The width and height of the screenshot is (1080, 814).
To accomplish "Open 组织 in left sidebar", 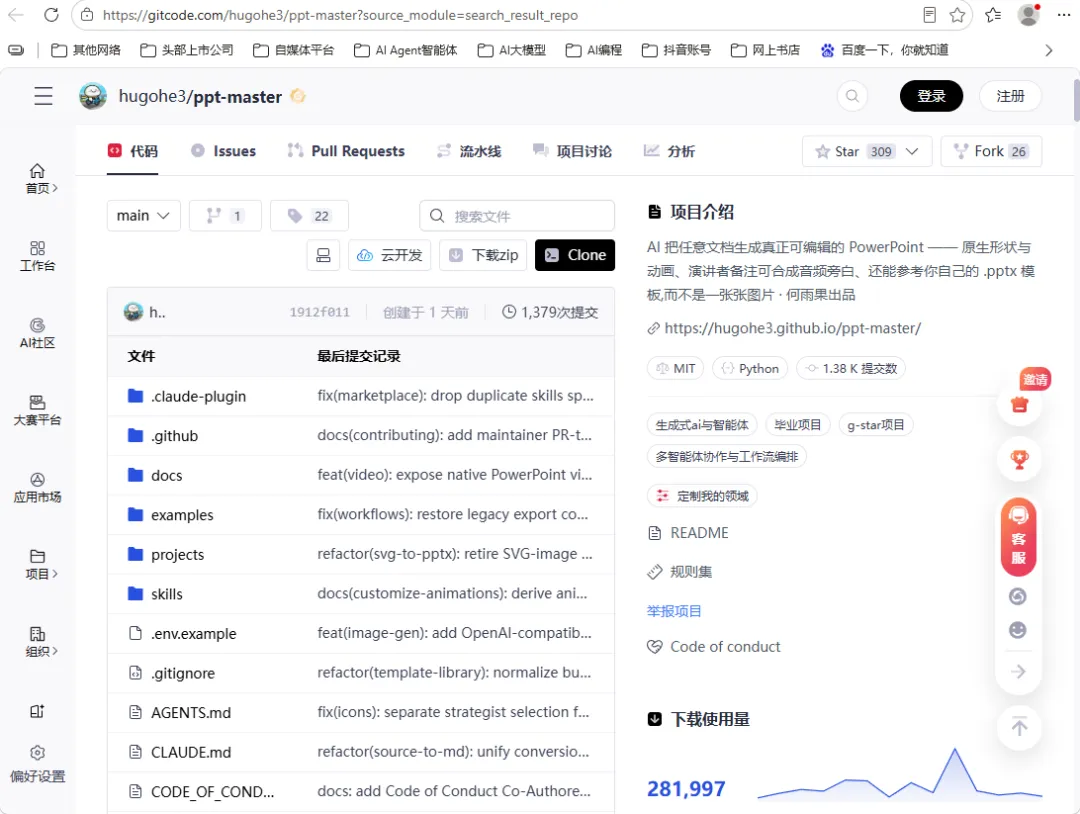I will click(x=38, y=642).
